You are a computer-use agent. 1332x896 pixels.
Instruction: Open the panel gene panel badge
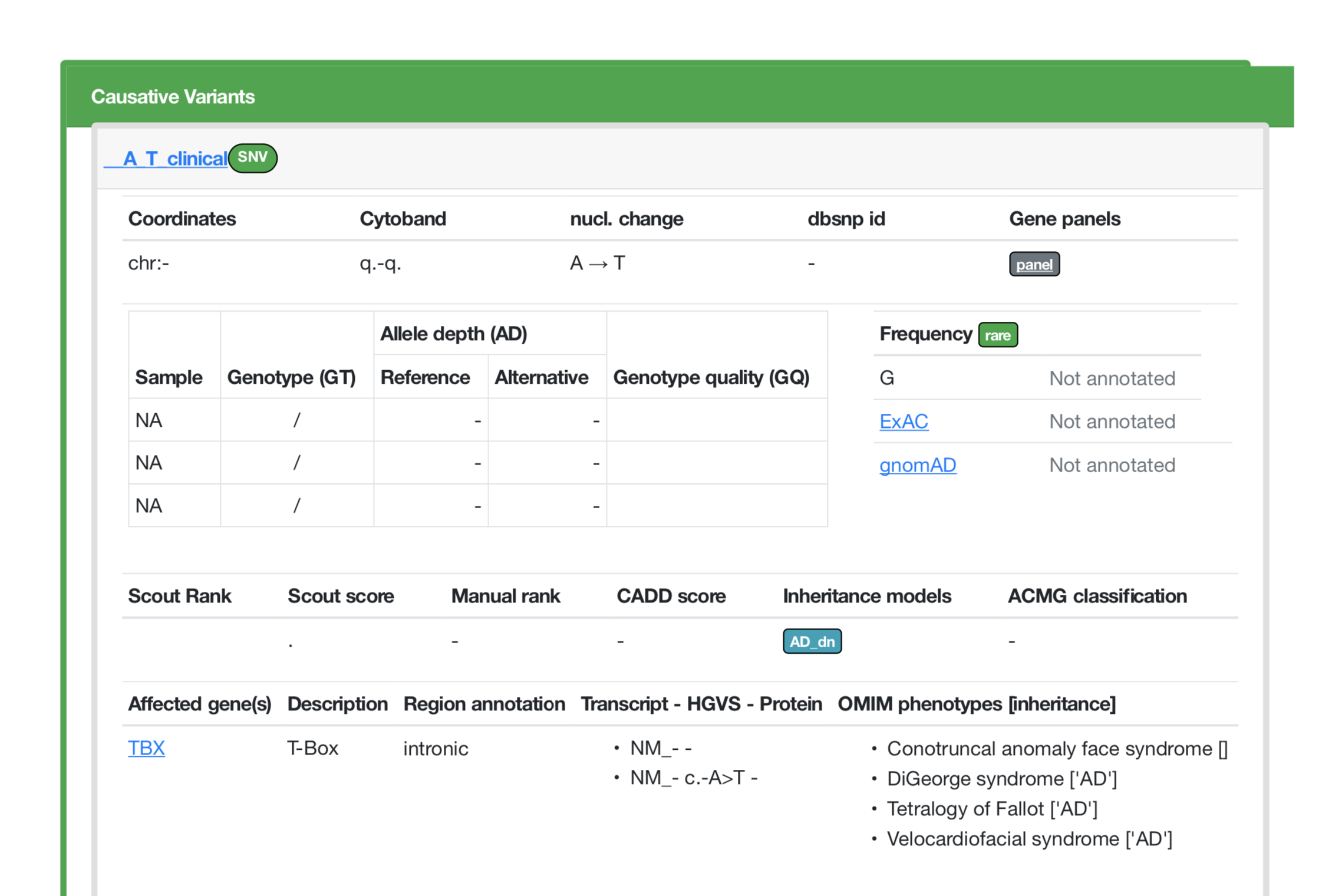1034,264
